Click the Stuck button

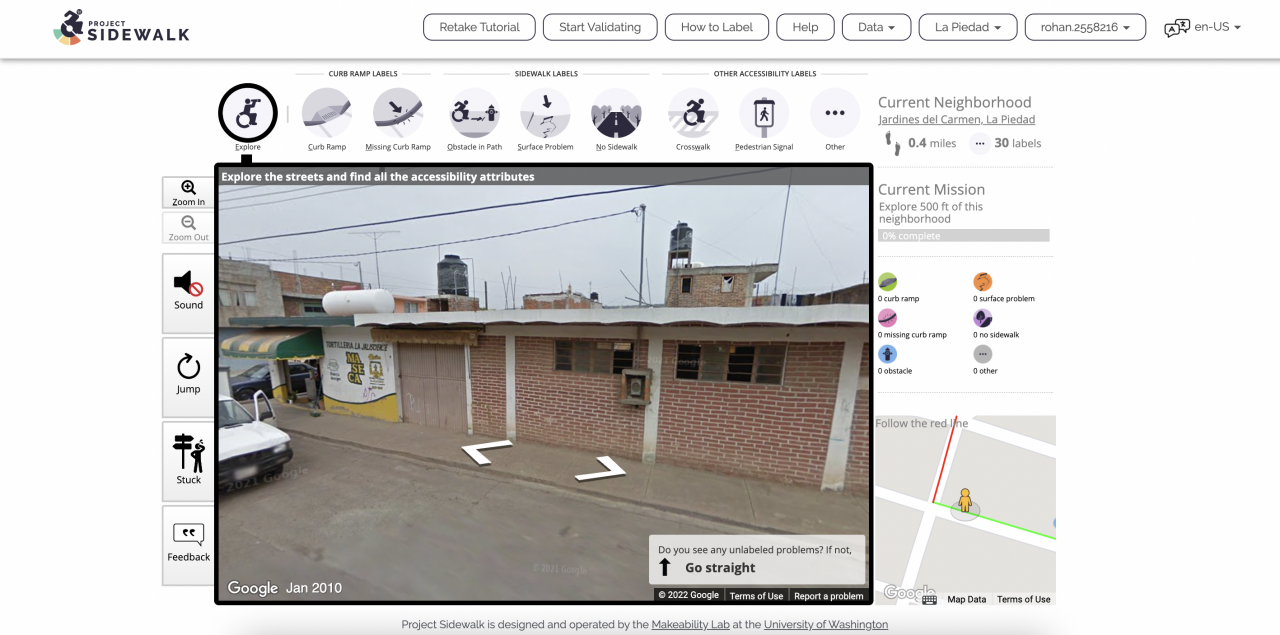[188, 461]
